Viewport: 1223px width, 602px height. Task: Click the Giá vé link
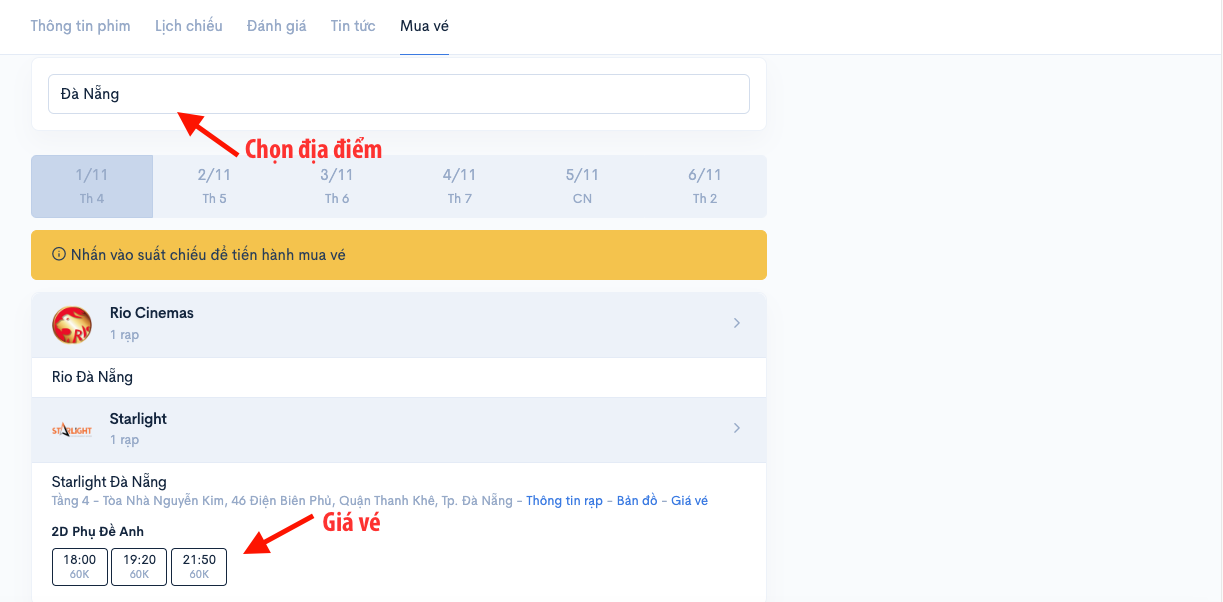[x=689, y=501]
